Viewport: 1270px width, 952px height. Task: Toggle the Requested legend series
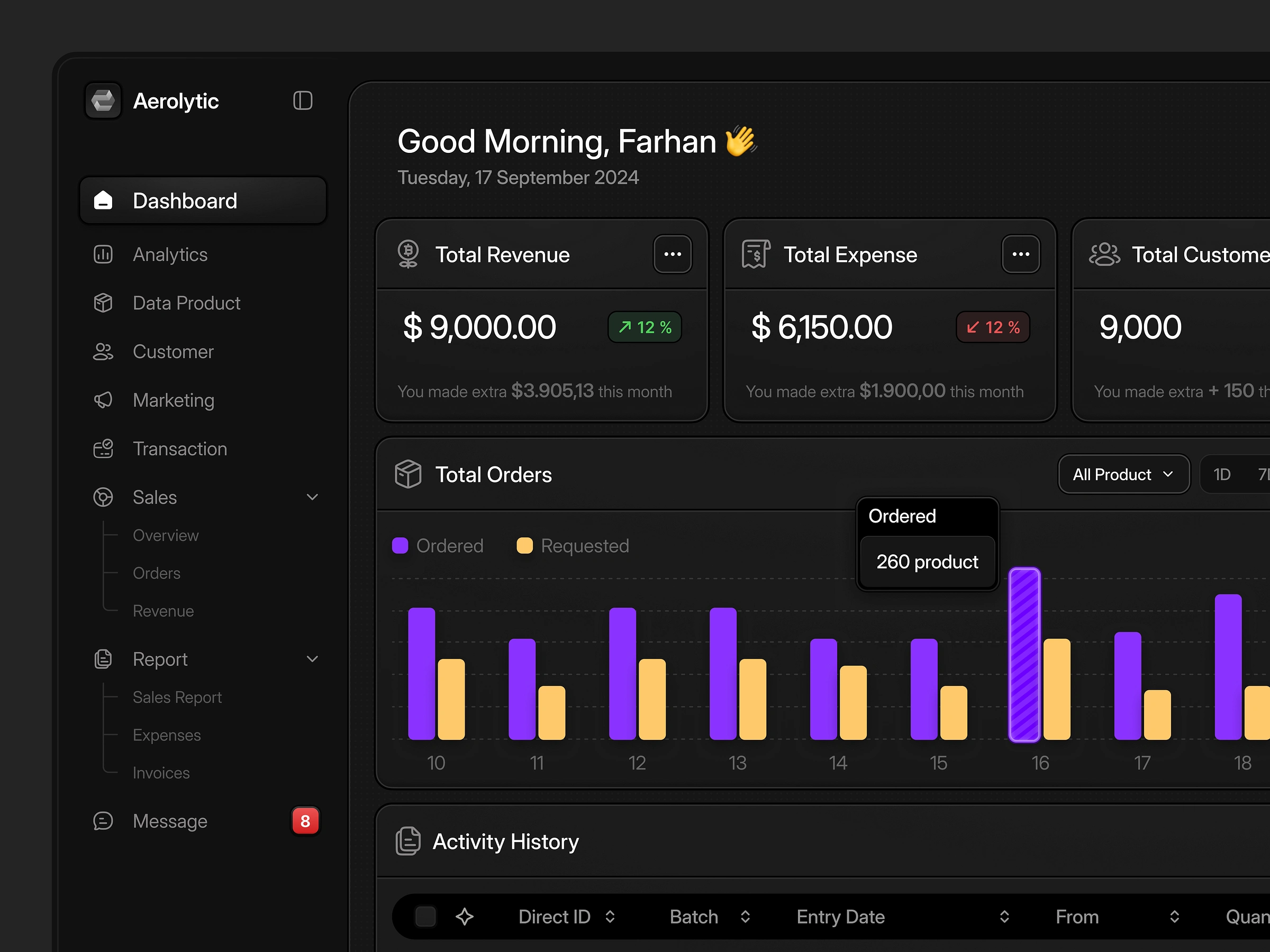coord(573,546)
